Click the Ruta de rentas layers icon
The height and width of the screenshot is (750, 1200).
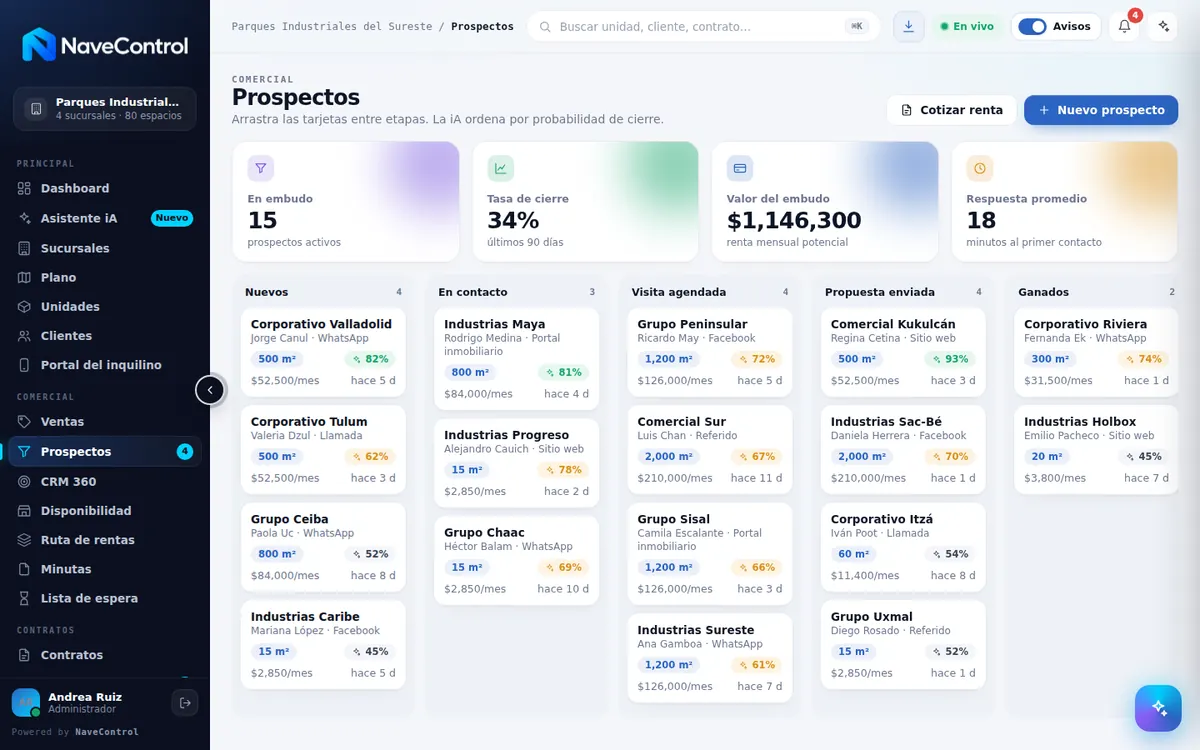pos(25,540)
